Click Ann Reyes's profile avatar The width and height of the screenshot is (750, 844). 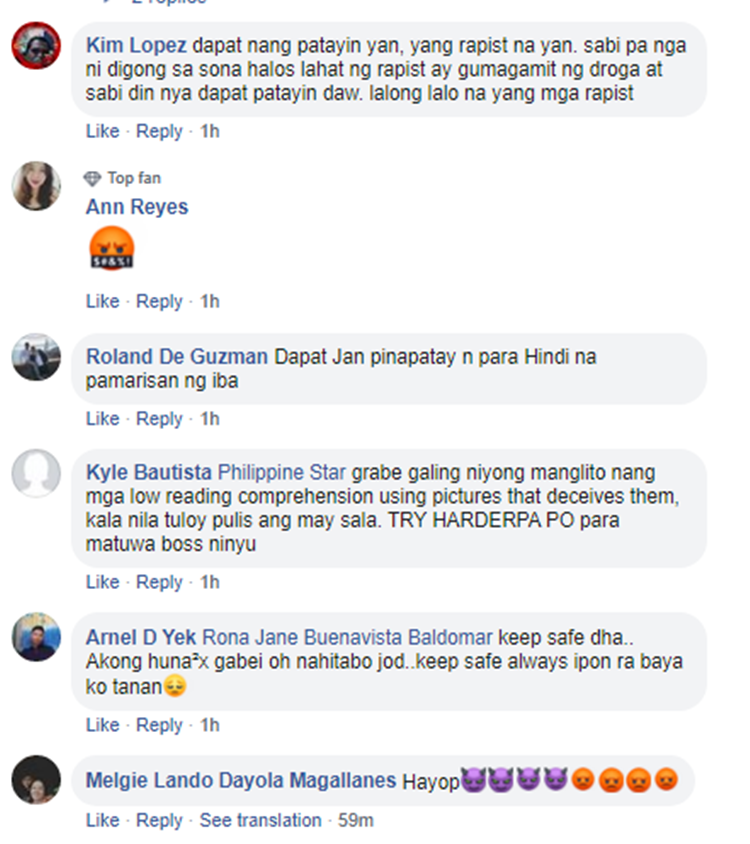coord(36,186)
